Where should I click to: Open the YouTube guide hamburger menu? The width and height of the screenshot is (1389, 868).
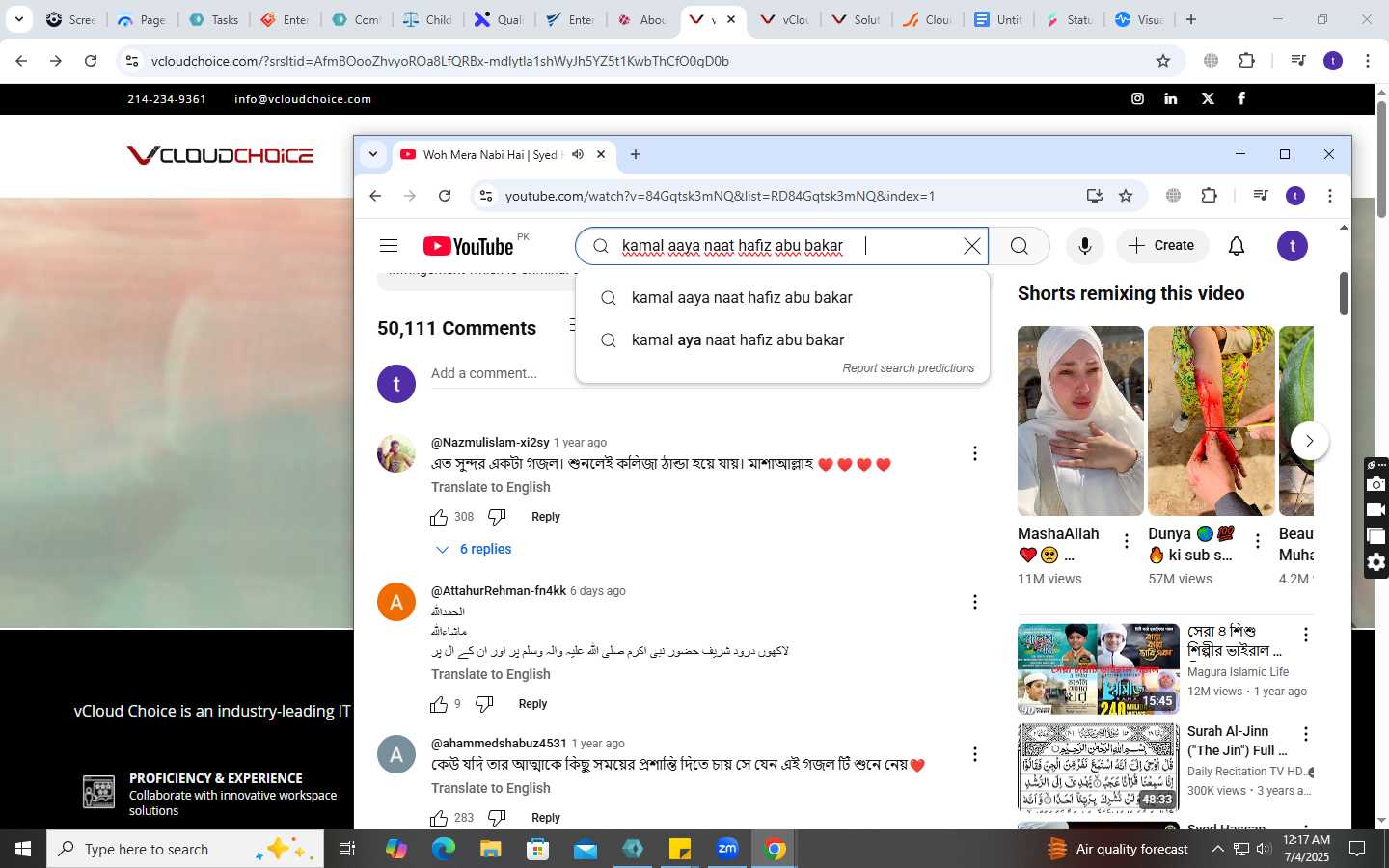tap(389, 246)
